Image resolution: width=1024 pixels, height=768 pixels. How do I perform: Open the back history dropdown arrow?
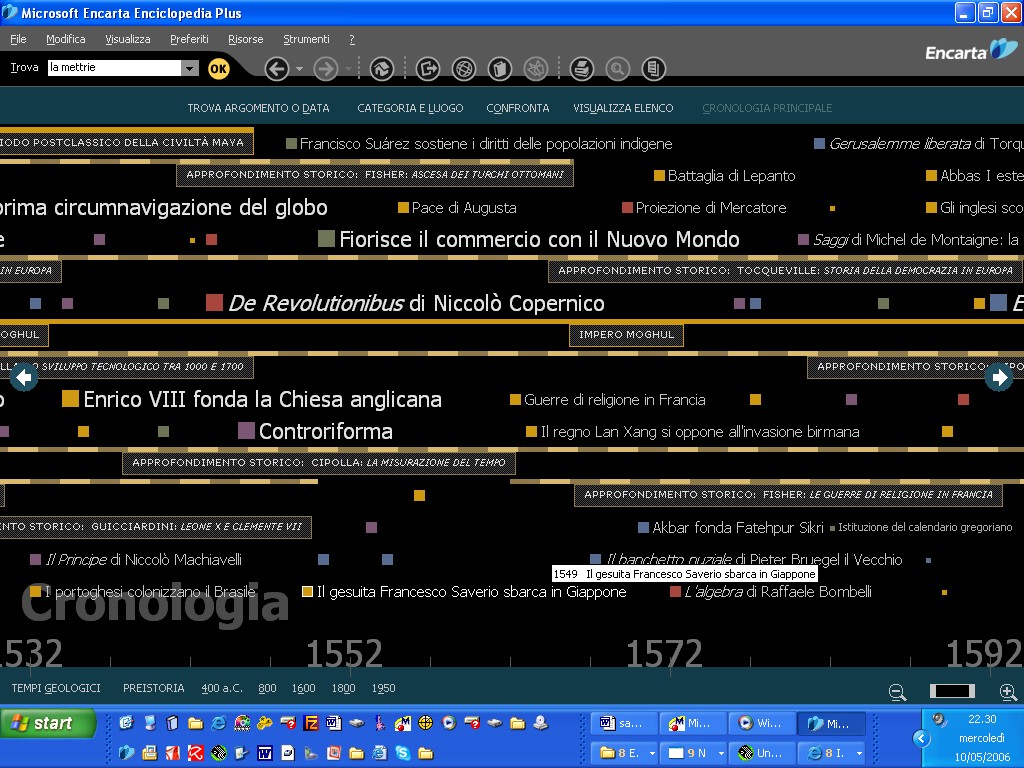(x=299, y=69)
